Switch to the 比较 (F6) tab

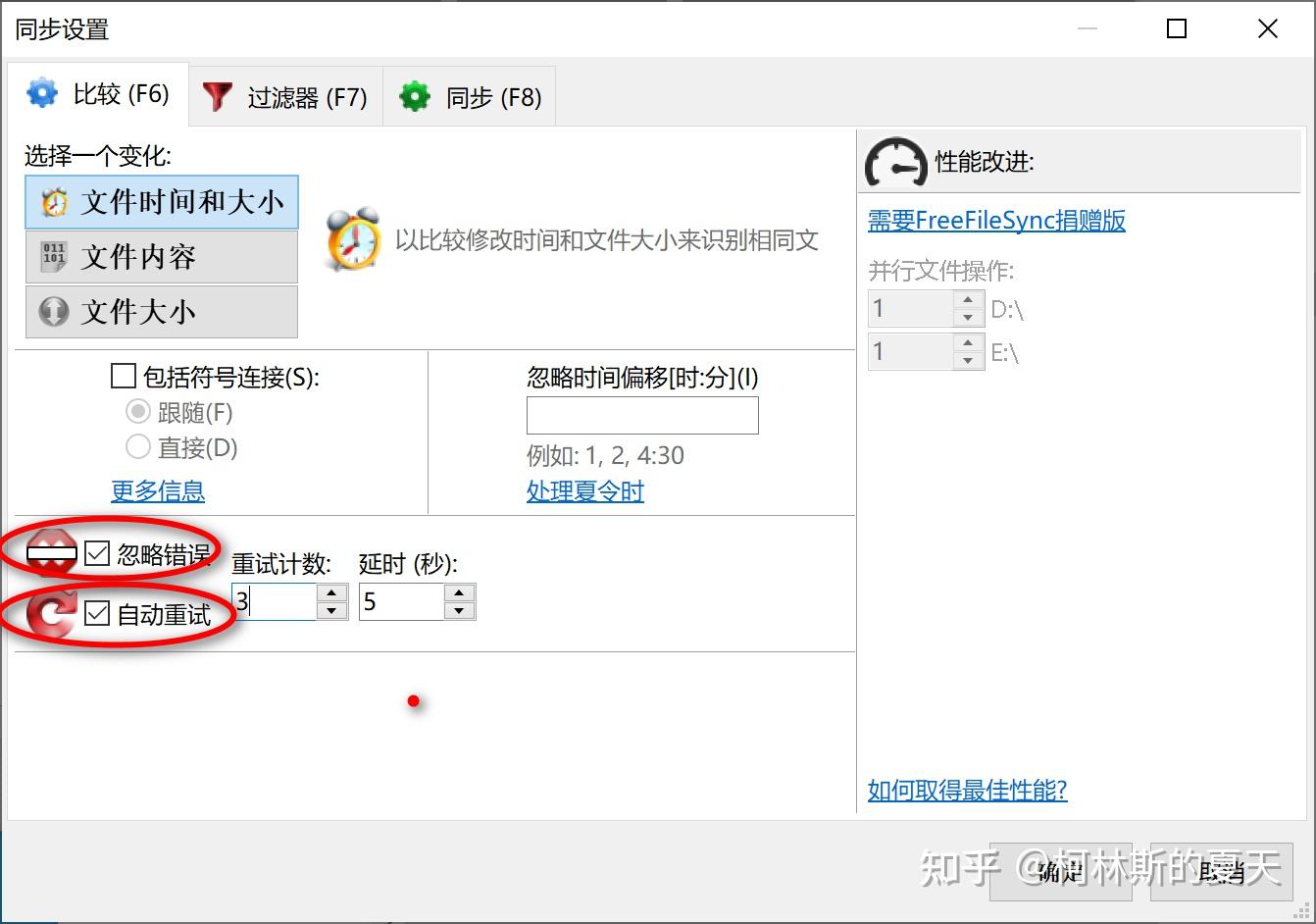tap(98, 94)
